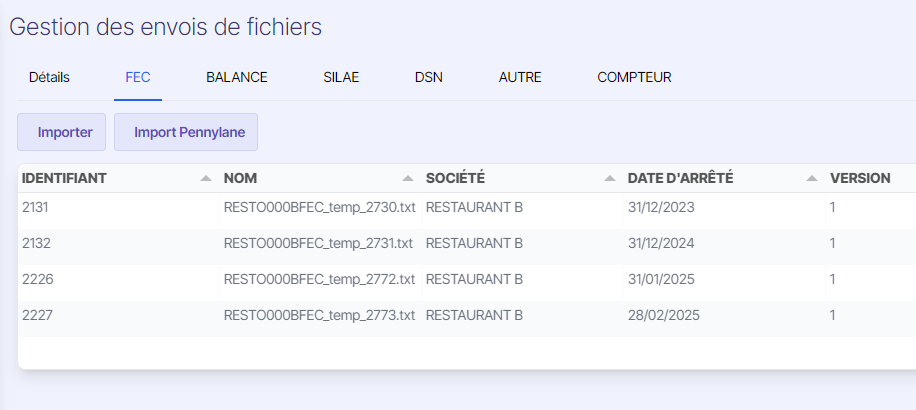Select row with identifier 2131

pyautogui.click(x=467, y=207)
